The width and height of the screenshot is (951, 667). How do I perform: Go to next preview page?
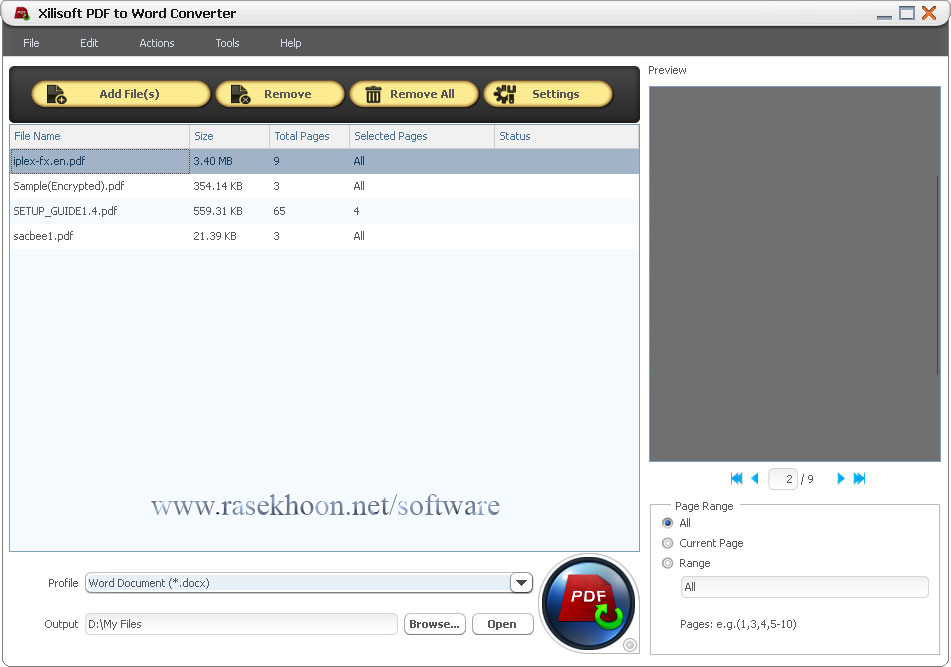coord(841,478)
